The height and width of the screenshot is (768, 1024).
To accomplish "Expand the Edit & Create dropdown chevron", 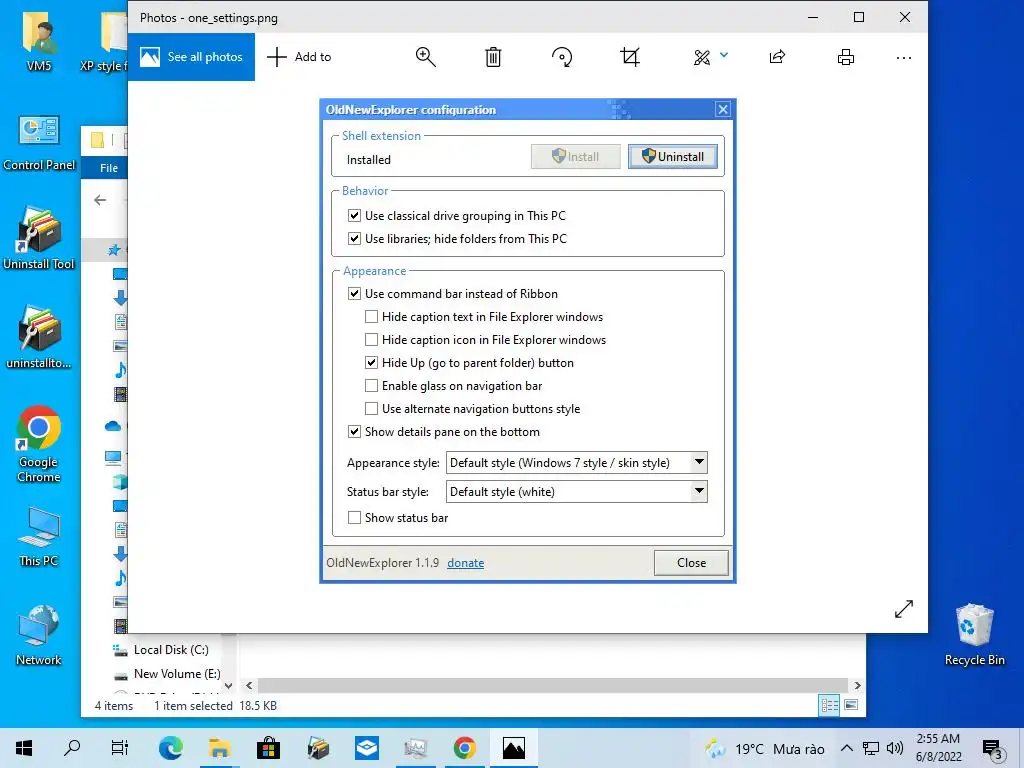I will [724, 56].
